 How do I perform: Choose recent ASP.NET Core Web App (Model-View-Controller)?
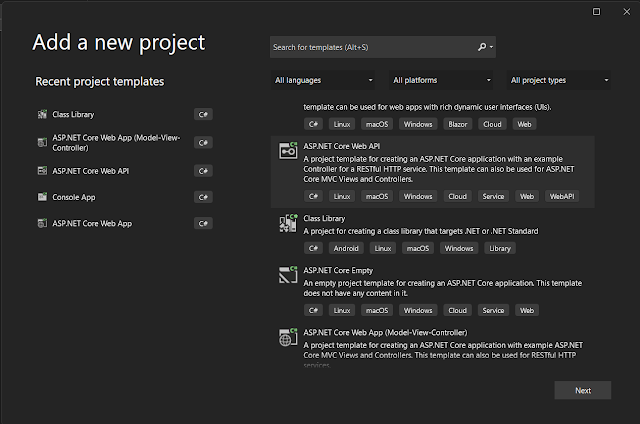click(110, 142)
